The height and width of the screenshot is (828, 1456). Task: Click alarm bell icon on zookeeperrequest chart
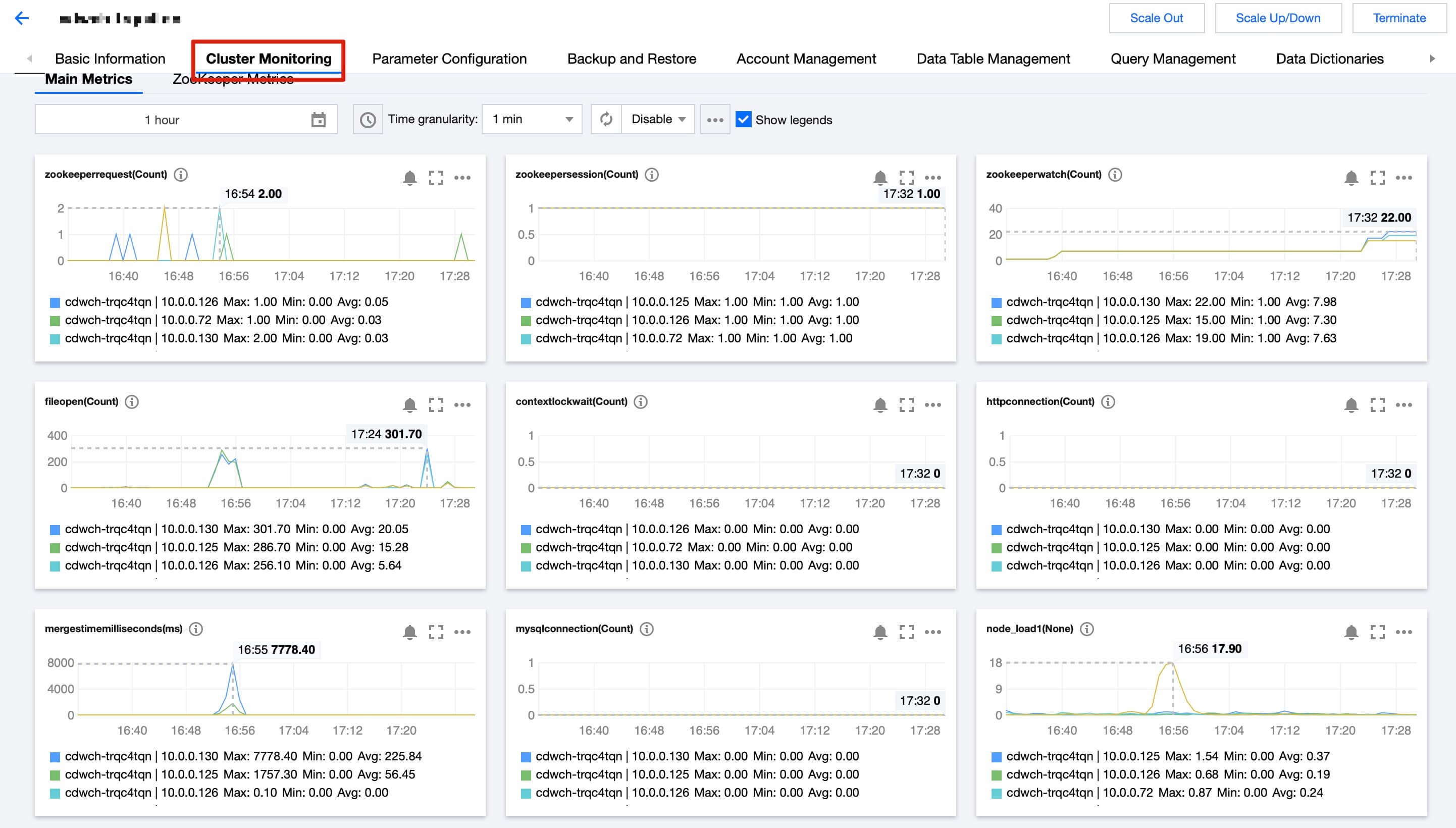(x=409, y=177)
